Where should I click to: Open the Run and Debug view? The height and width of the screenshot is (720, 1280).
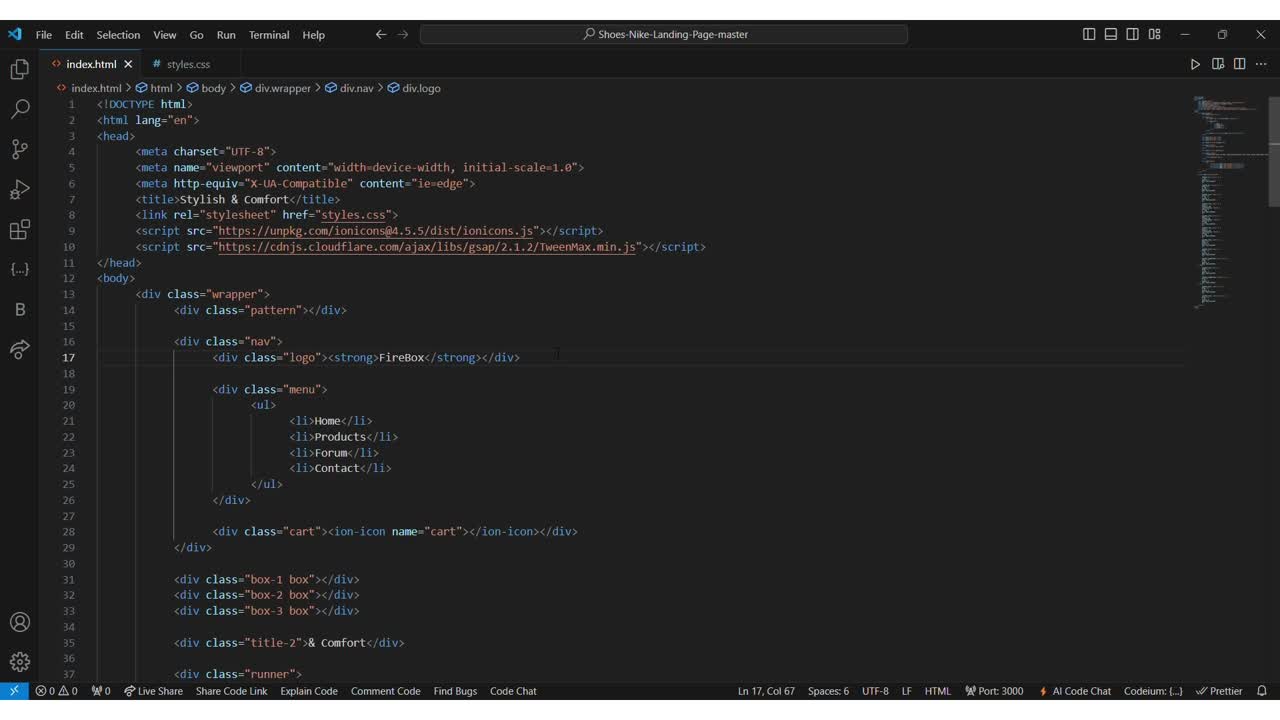(19, 190)
